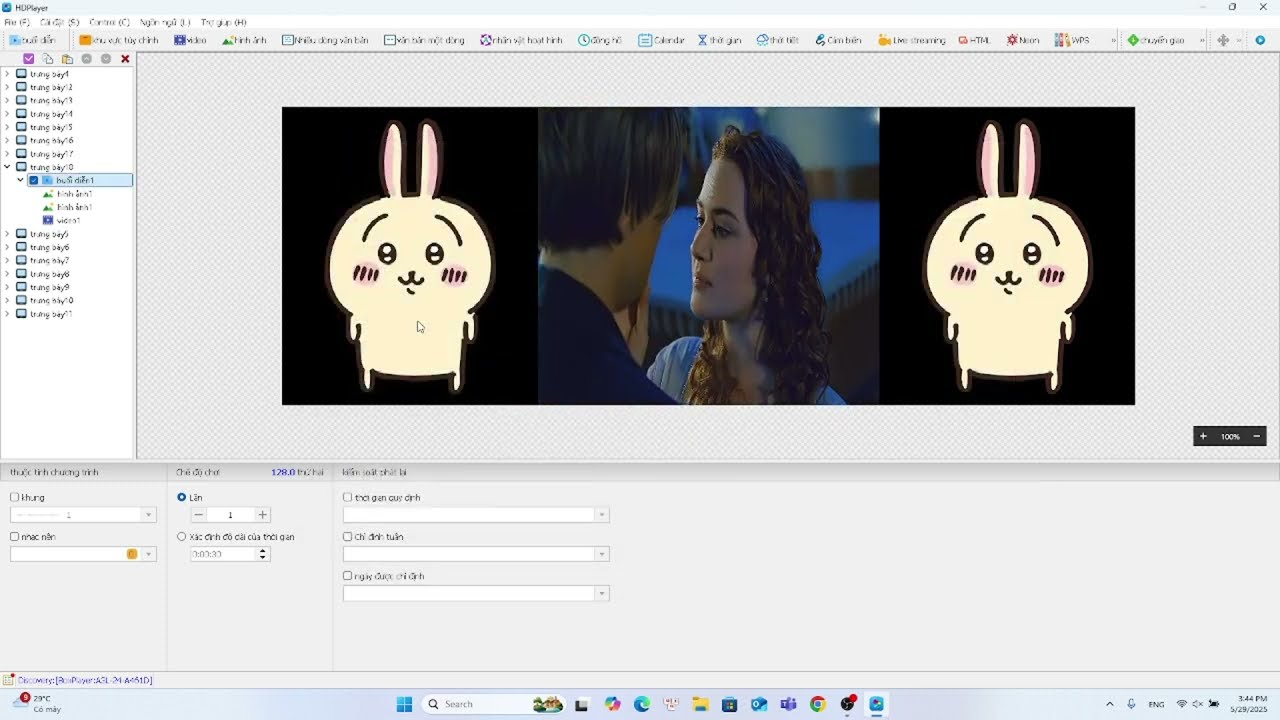Zoom in with the plus button

(1203, 436)
